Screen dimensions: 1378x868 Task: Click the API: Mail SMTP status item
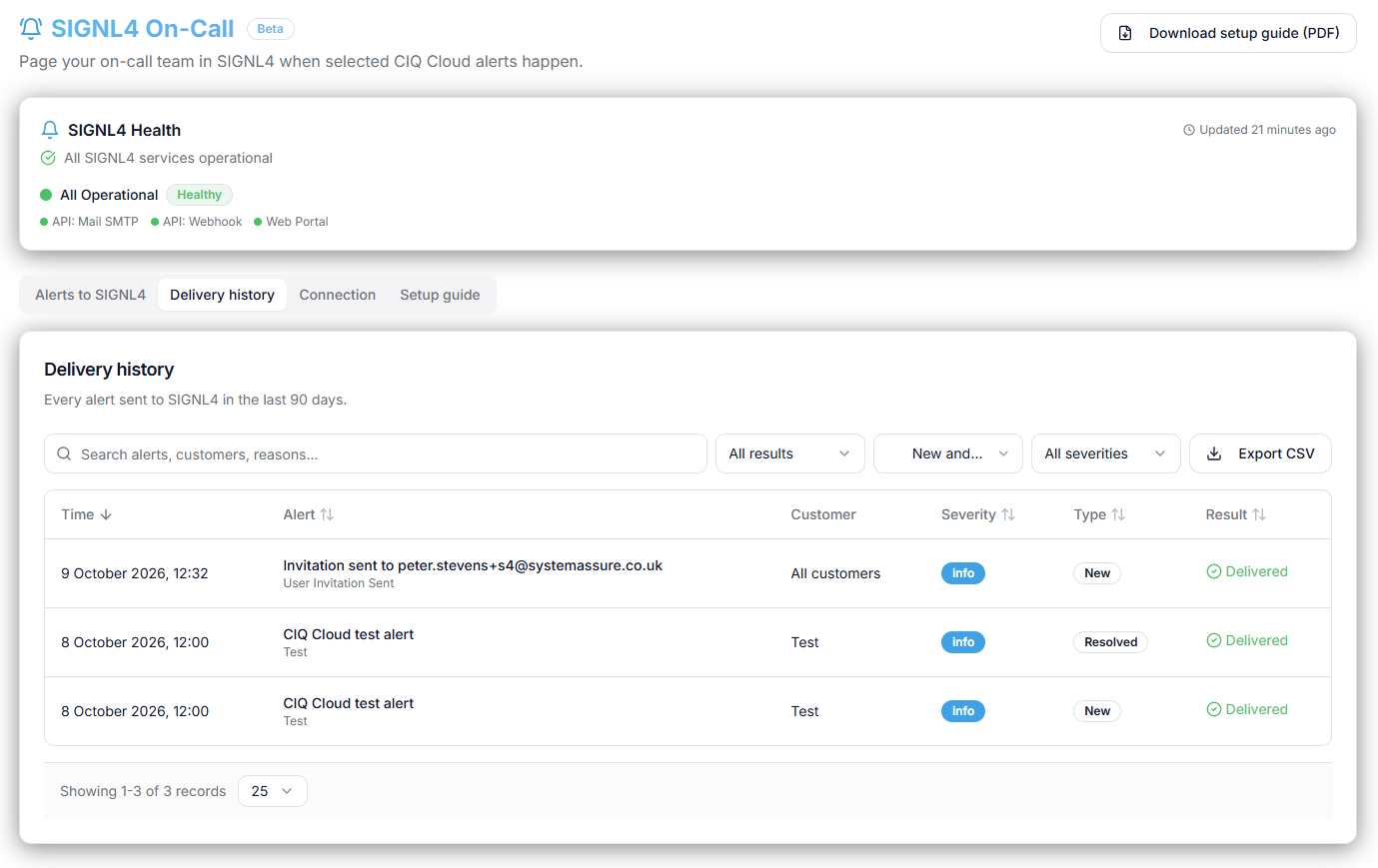coord(89,222)
